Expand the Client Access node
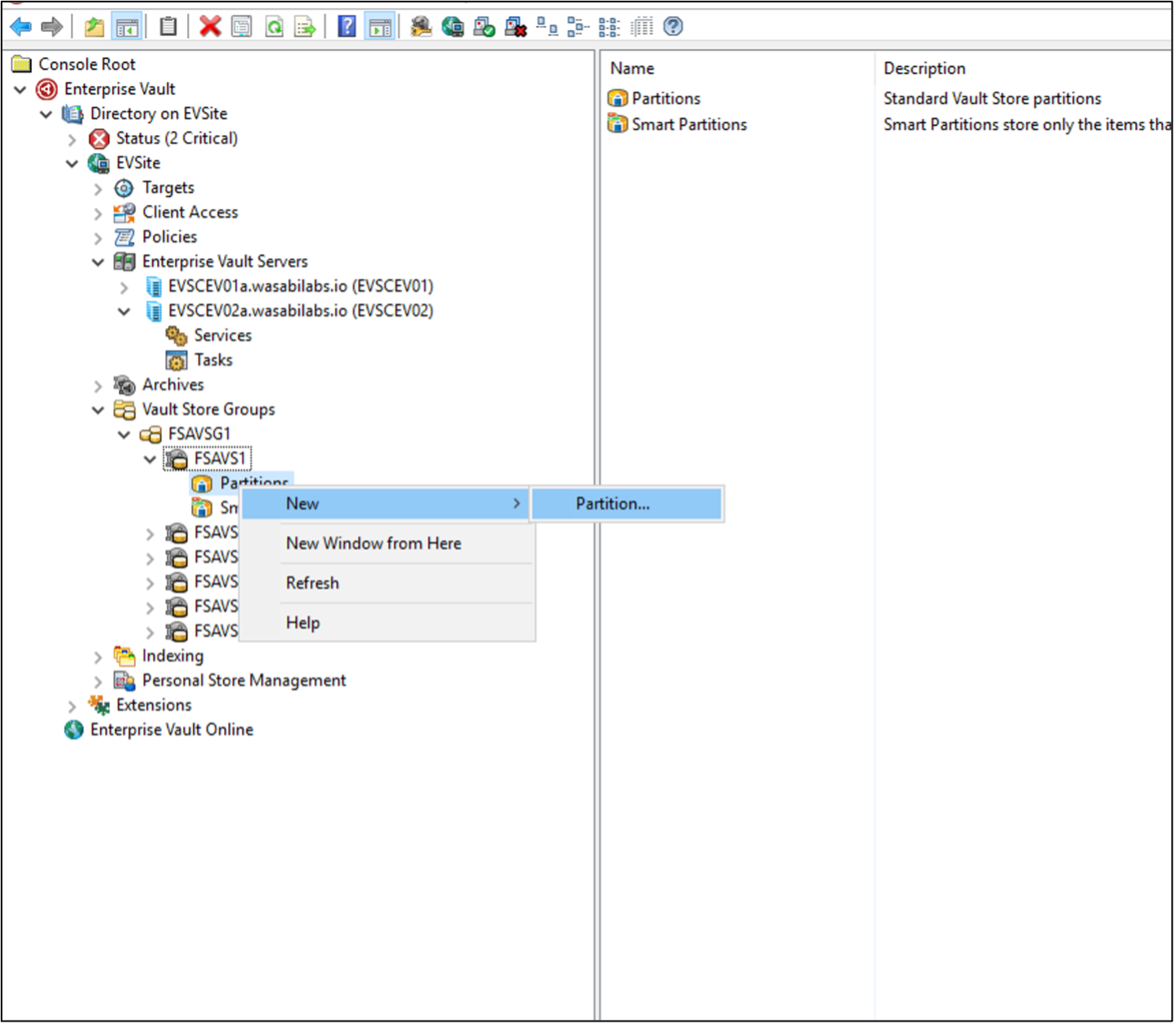 [x=98, y=213]
